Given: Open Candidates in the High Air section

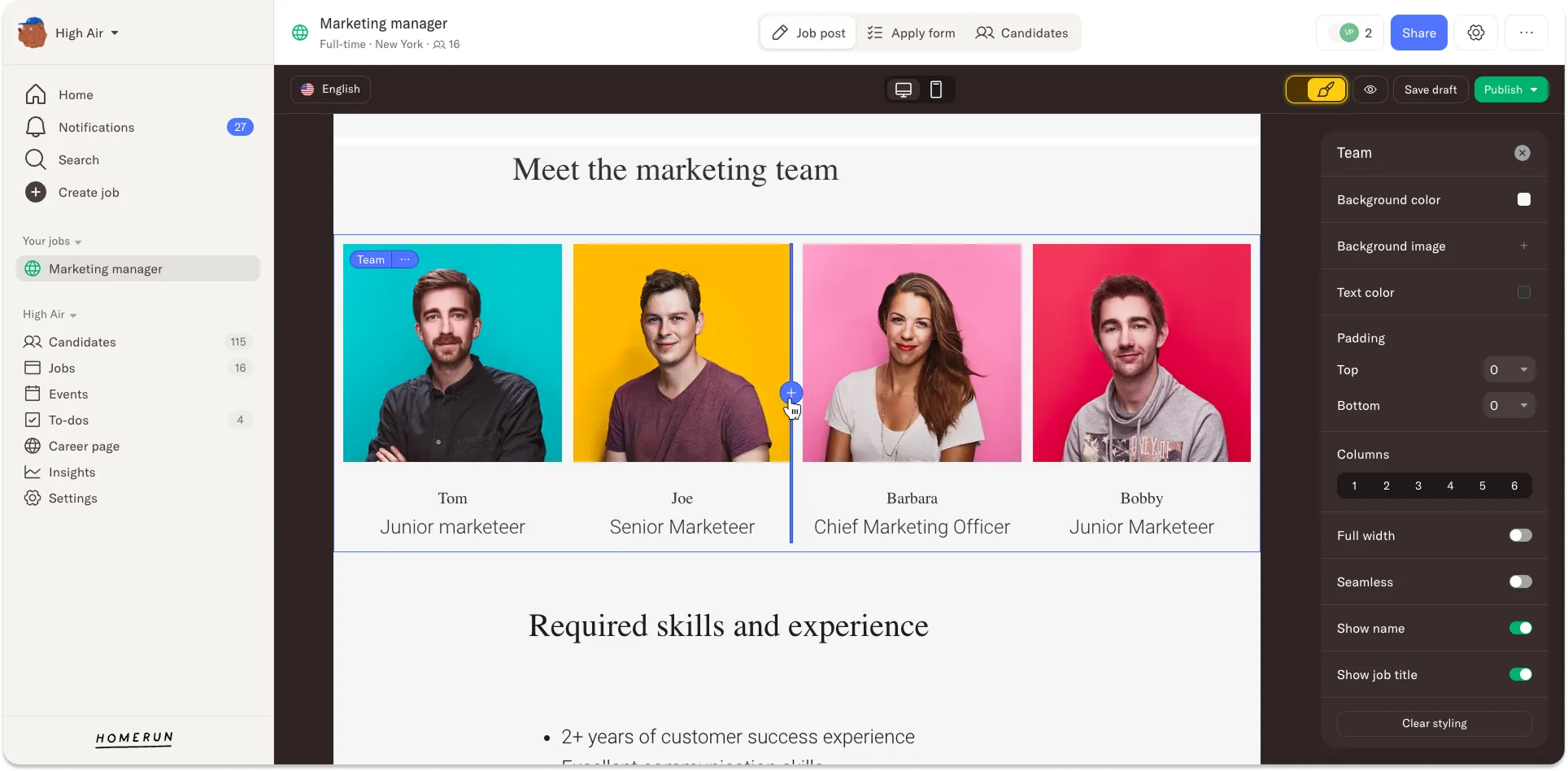Looking at the screenshot, I should [x=81, y=342].
